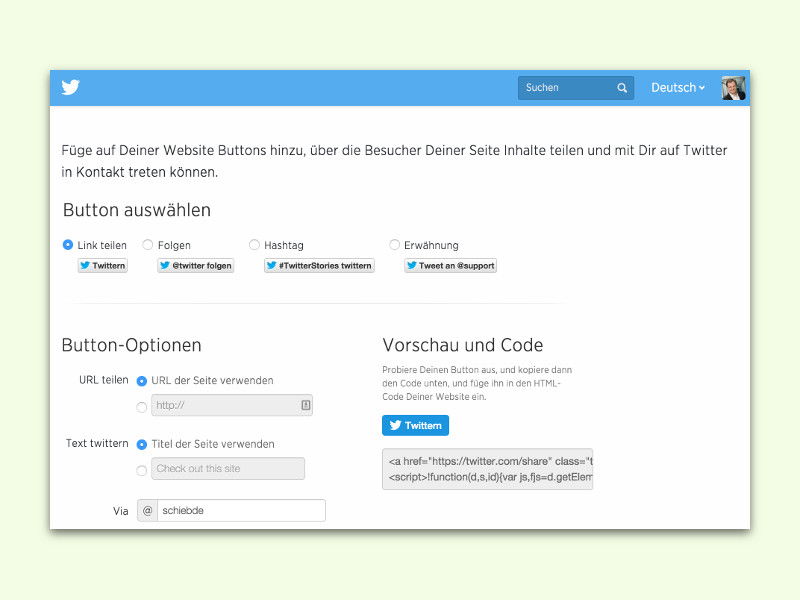This screenshot has height=600, width=800.
Task: Click the search magnifier icon
Action: click(622, 88)
